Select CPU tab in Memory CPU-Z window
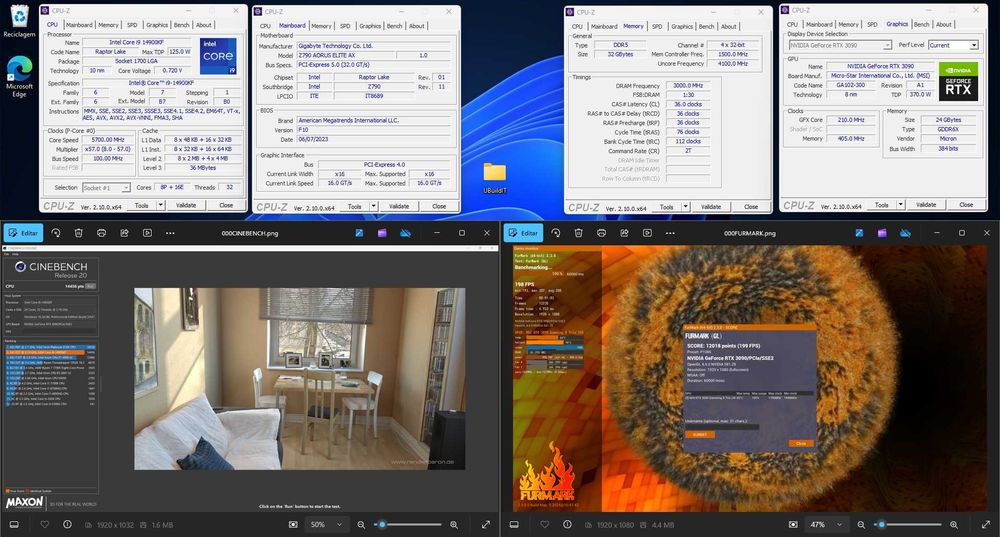The width and height of the screenshot is (1000, 537). (x=577, y=27)
